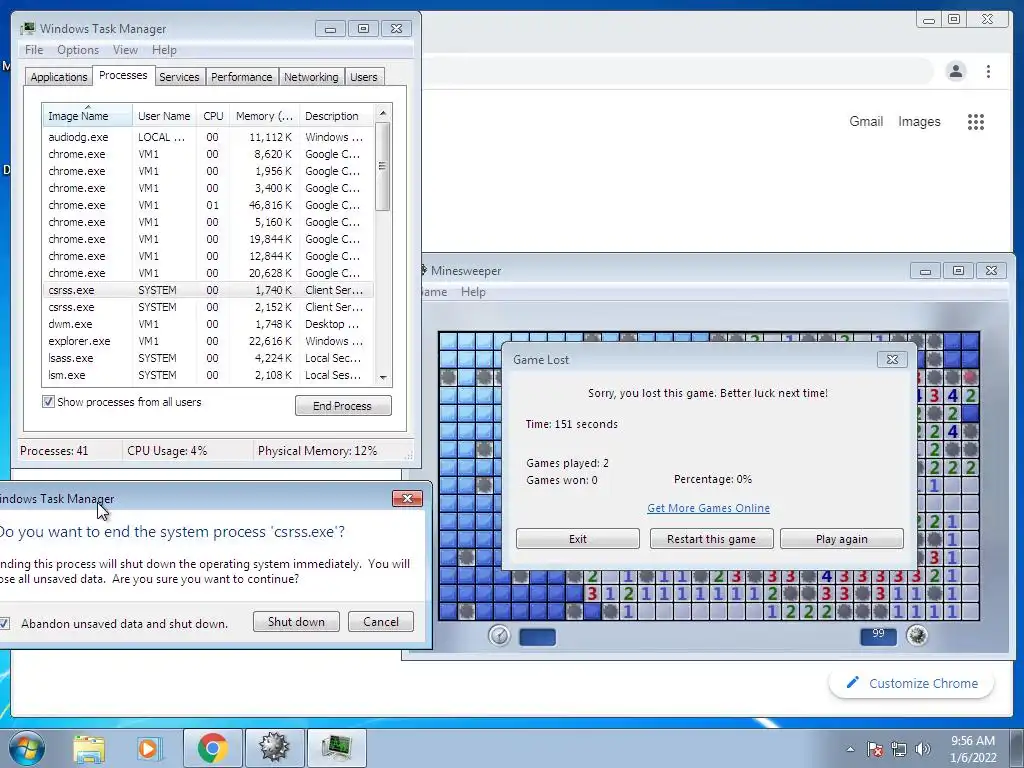The width and height of the screenshot is (1024, 768).
Task: Open Windows Explorer from the taskbar
Action: pos(89,748)
